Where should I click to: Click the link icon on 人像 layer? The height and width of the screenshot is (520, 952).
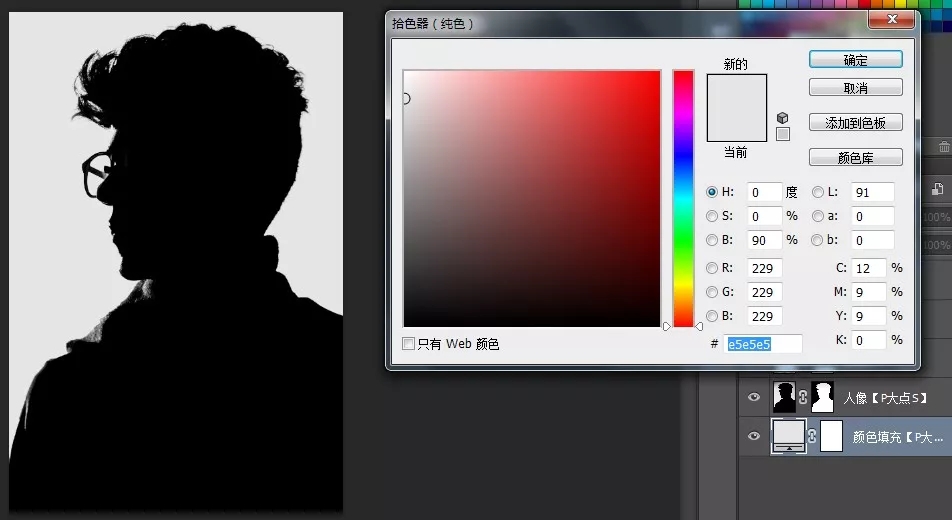tap(803, 397)
